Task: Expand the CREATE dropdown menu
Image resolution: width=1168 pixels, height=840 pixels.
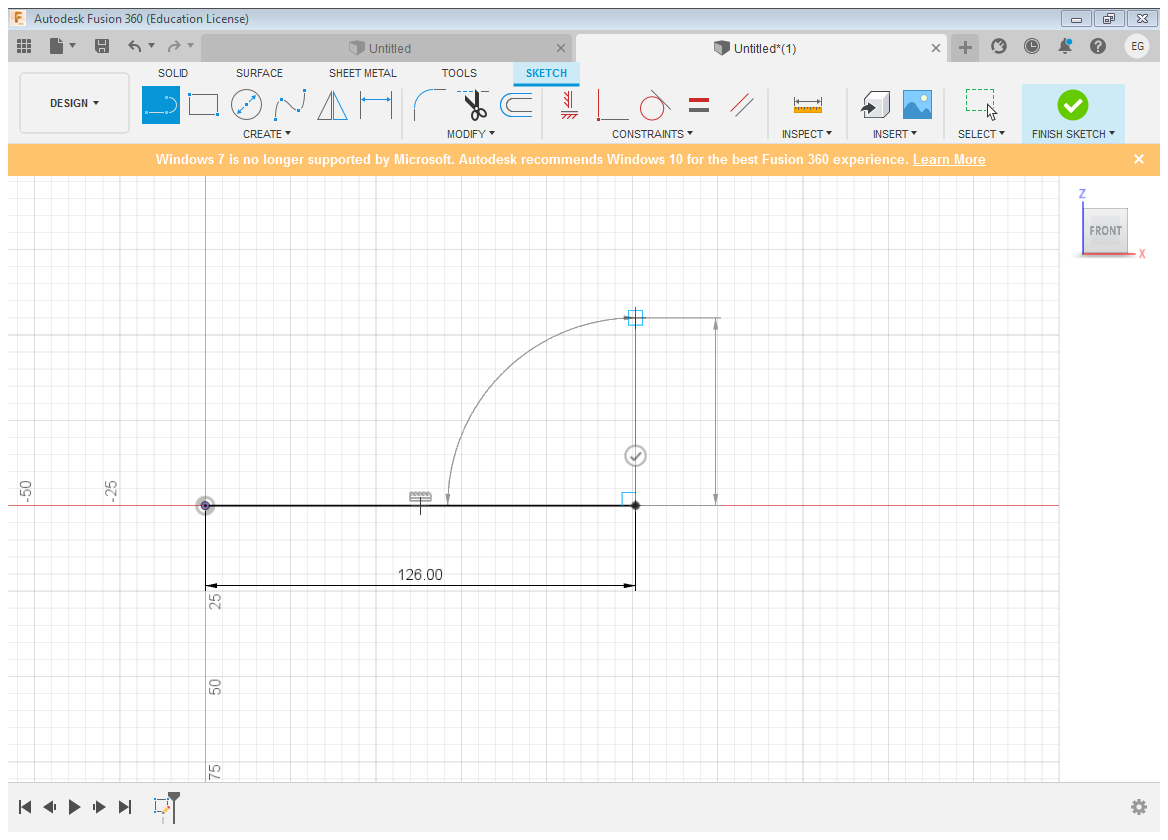Action: (x=267, y=134)
